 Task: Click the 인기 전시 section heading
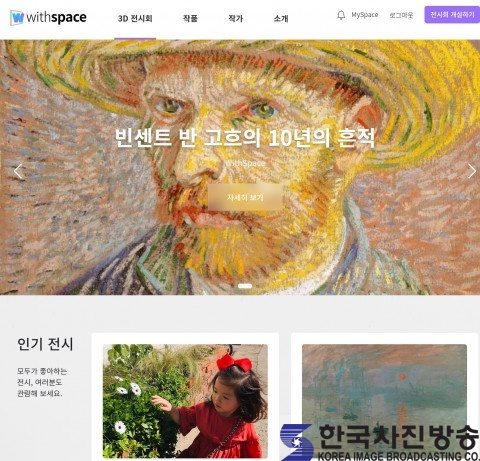pyautogui.click(x=45, y=344)
